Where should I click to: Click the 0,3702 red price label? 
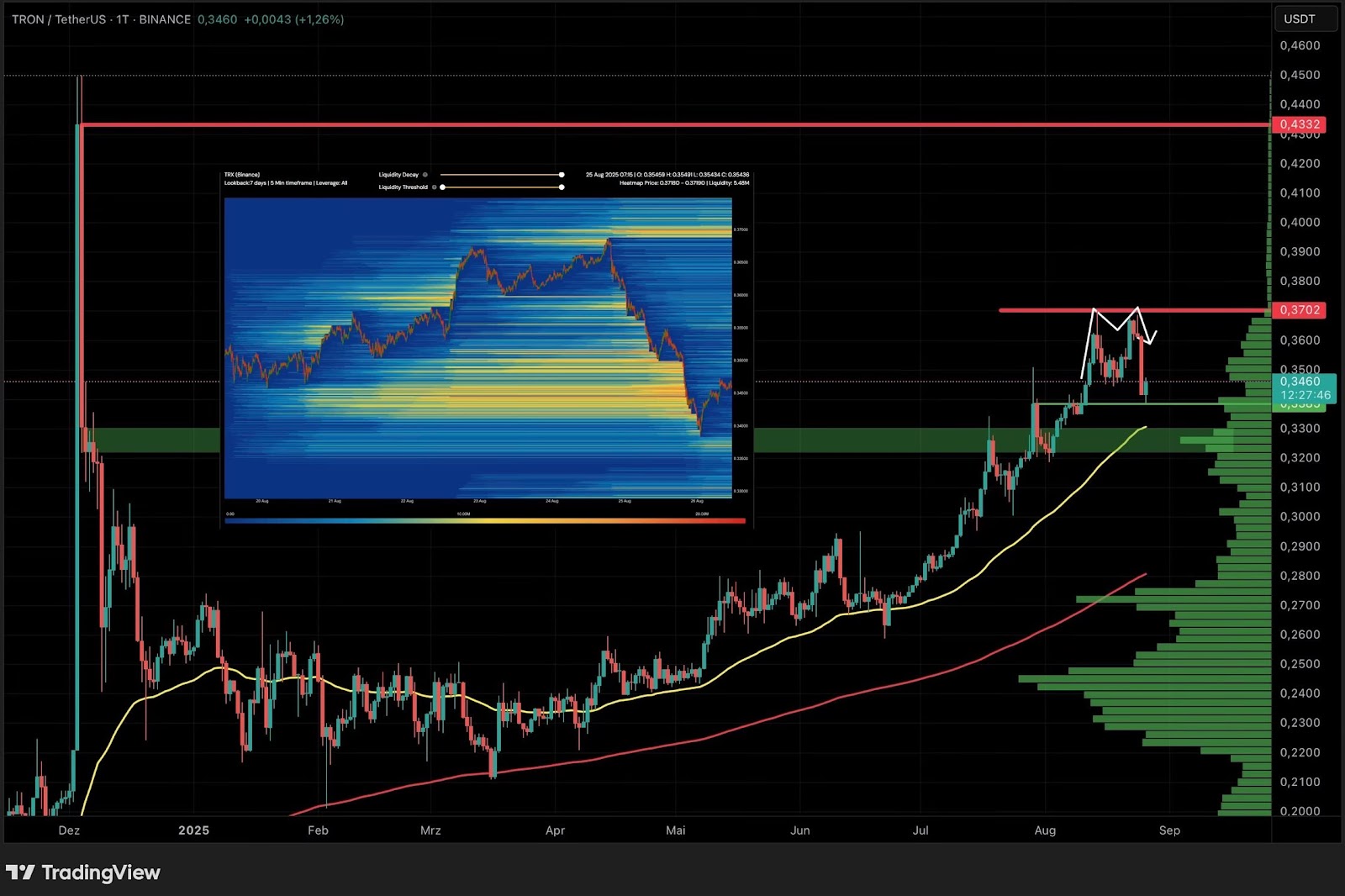click(1300, 310)
